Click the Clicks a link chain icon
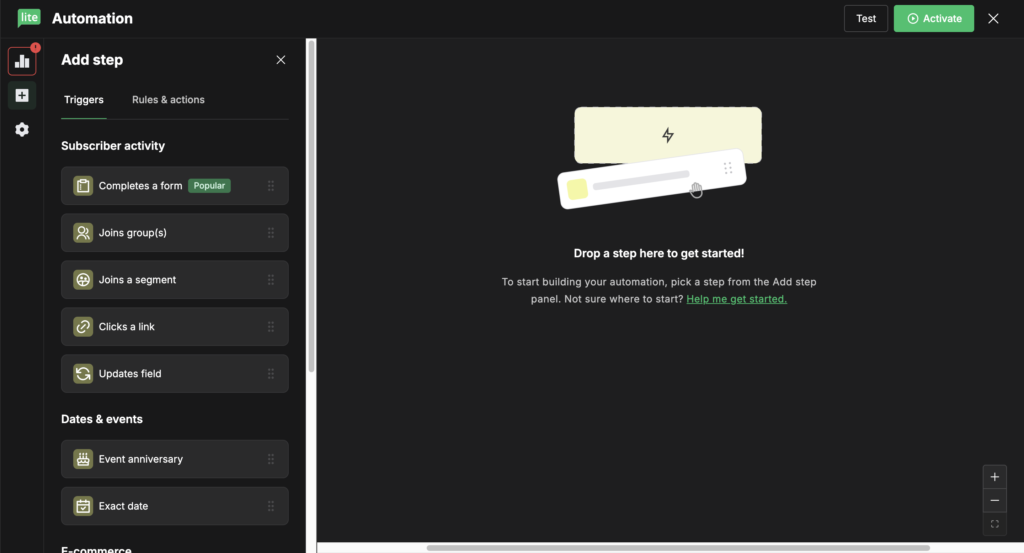The height and width of the screenshot is (553, 1024). pyautogui.click(x=83, y=327)
